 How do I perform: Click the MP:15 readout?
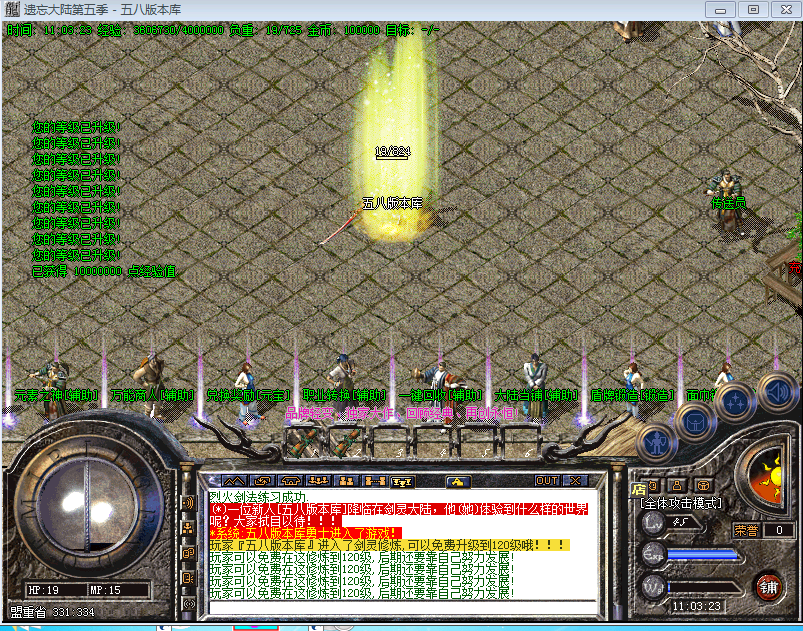(105, 590)
